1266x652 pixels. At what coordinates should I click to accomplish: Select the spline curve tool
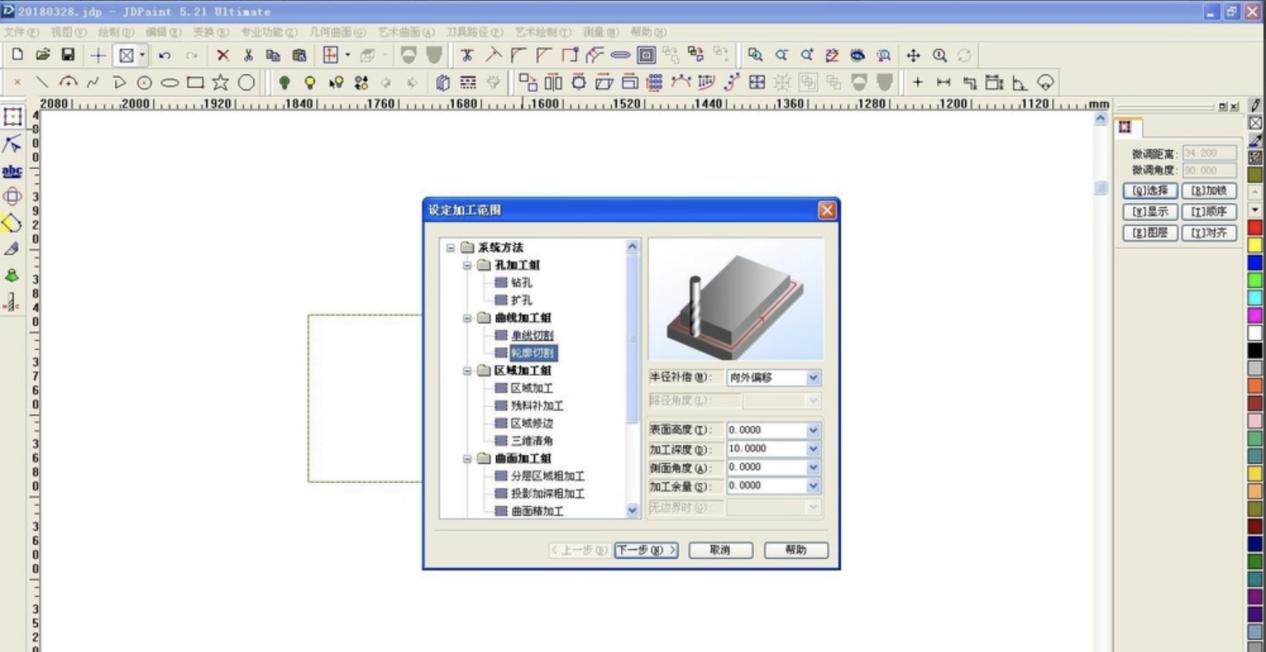[x=93, y=83]
